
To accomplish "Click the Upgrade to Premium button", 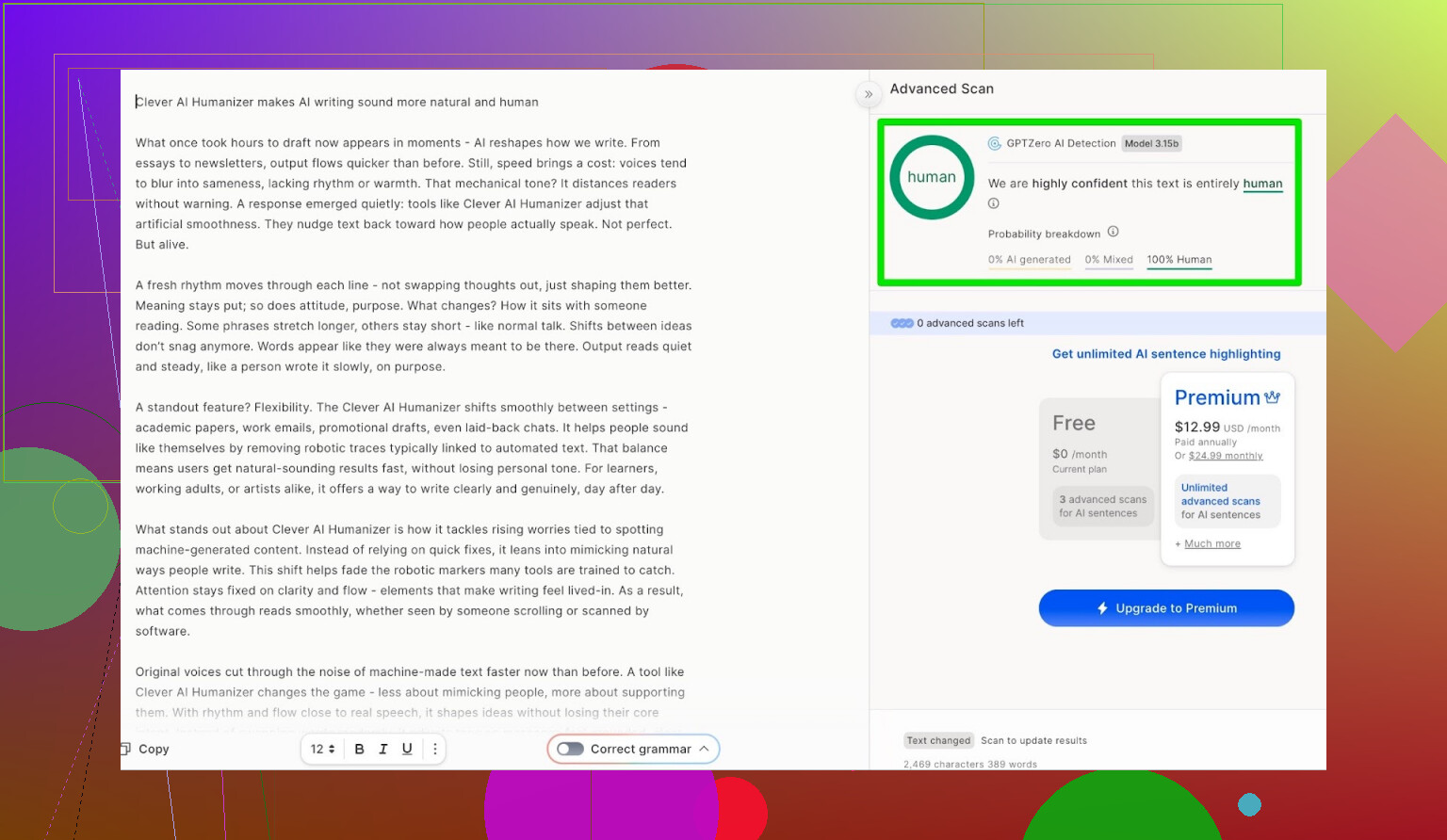I will (x=1165, y=608).
